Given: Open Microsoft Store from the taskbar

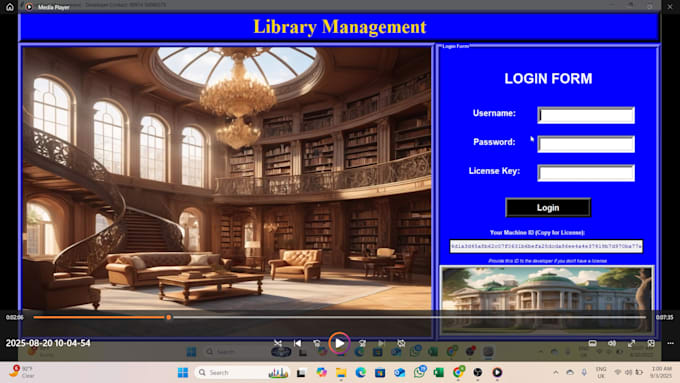Looking at the screenshot, I should 380,373.
